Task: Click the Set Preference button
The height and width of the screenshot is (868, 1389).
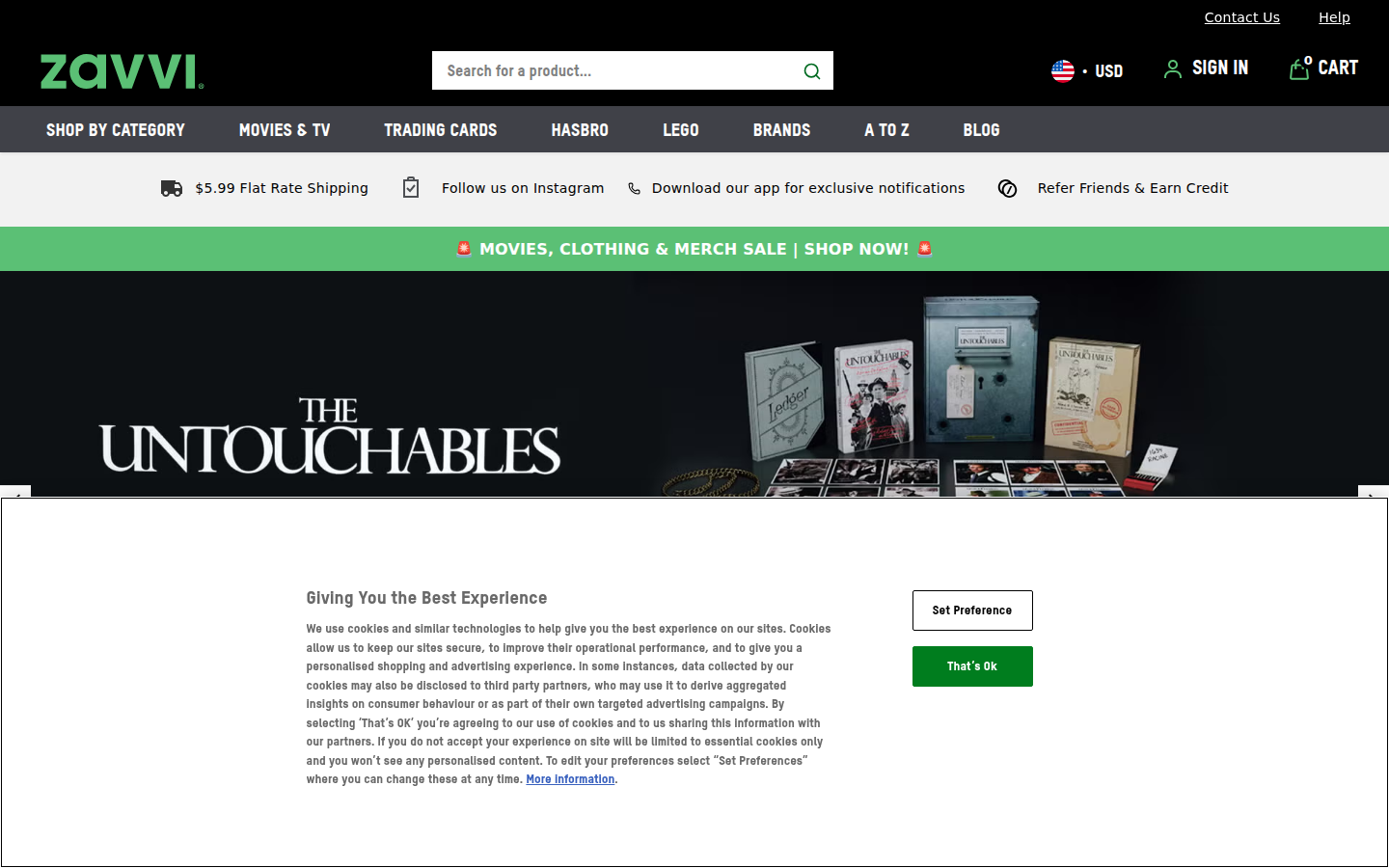Action: pyautogui.click(x=972, y=610)
